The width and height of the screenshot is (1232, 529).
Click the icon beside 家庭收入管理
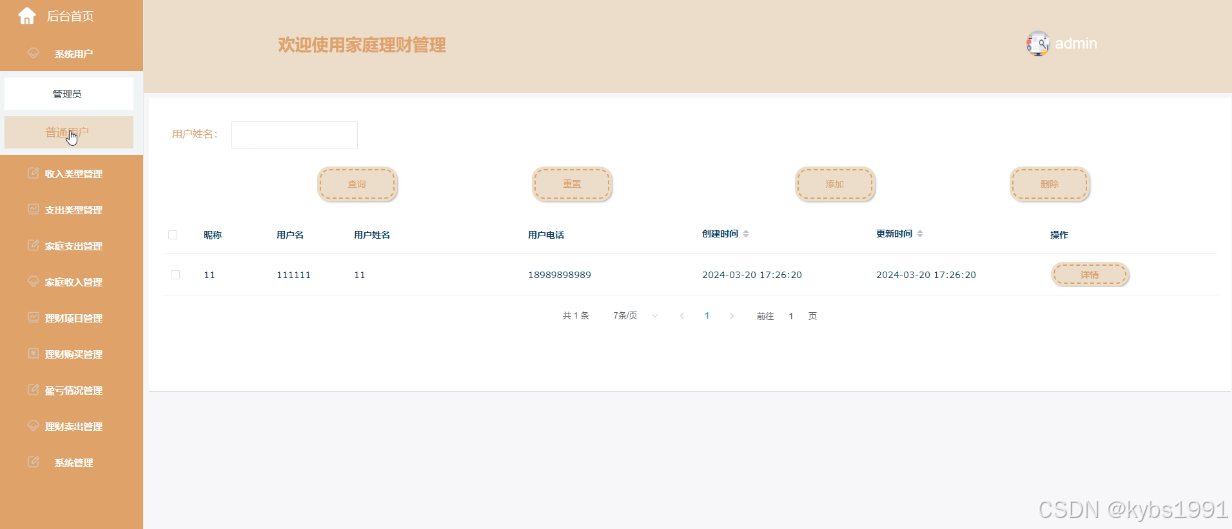[x=33, y=282]
